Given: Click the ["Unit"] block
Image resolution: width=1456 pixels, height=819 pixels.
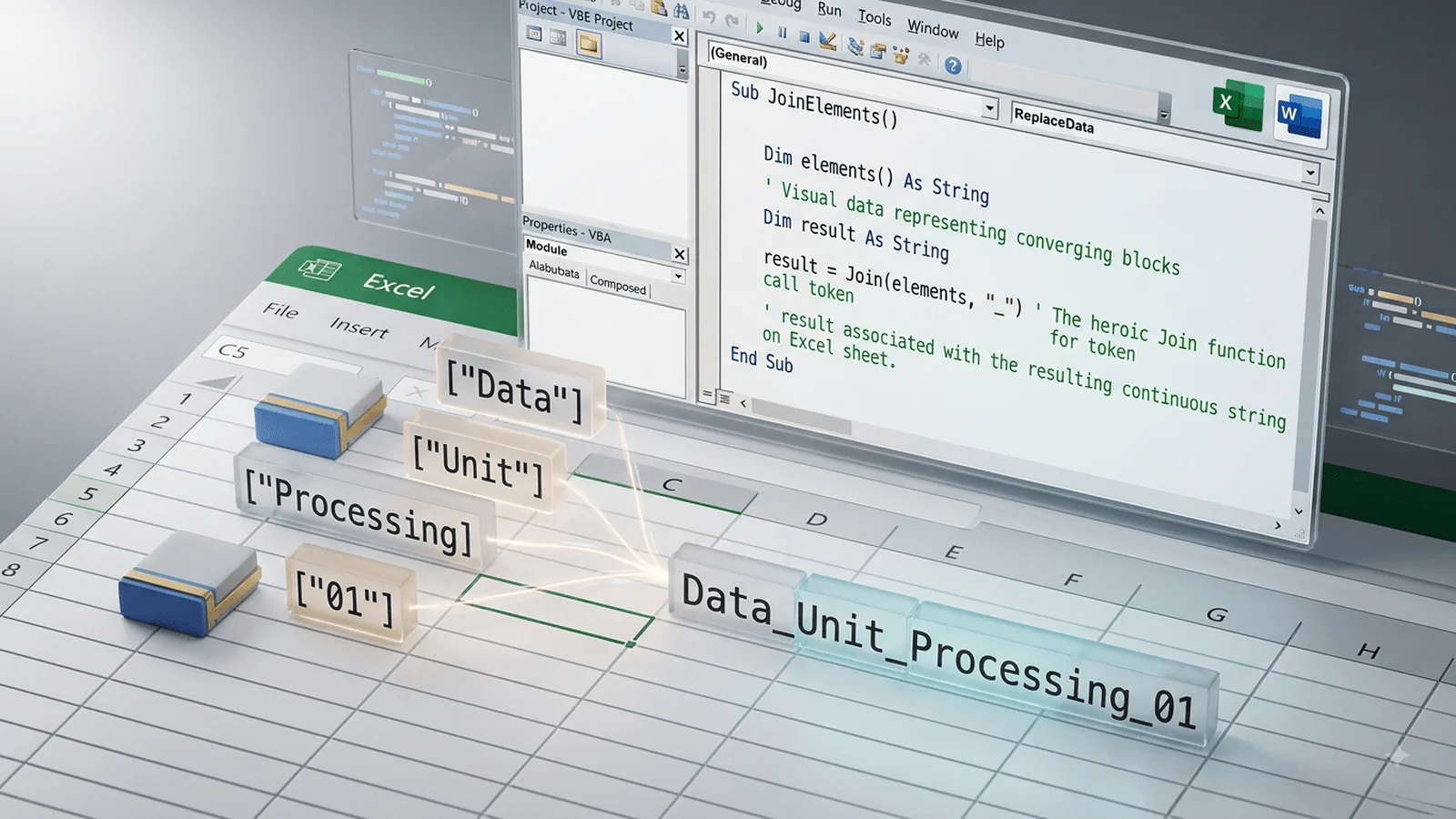Looking at the screenshot, I should pyautogui.click(x=482, y=465).
